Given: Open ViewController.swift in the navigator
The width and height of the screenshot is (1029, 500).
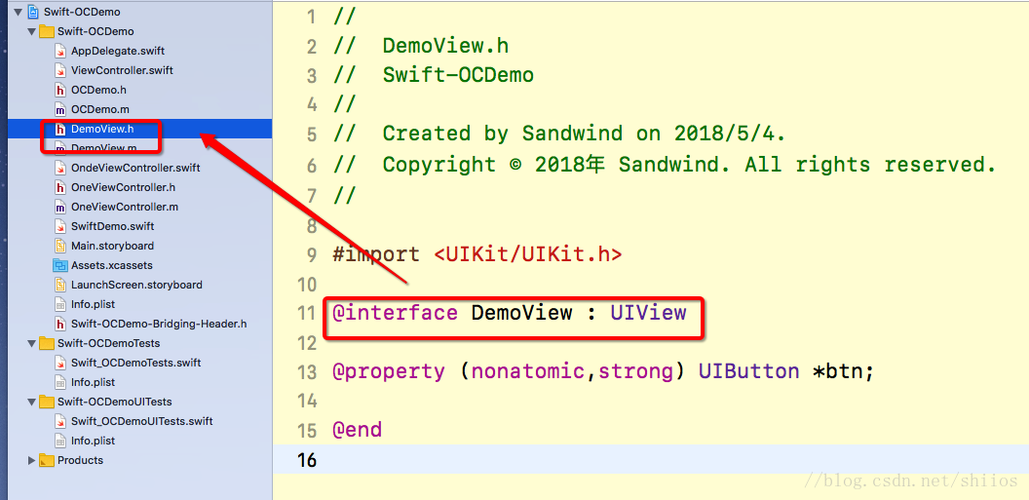Looking at the screenshot, I should point(122,71).
